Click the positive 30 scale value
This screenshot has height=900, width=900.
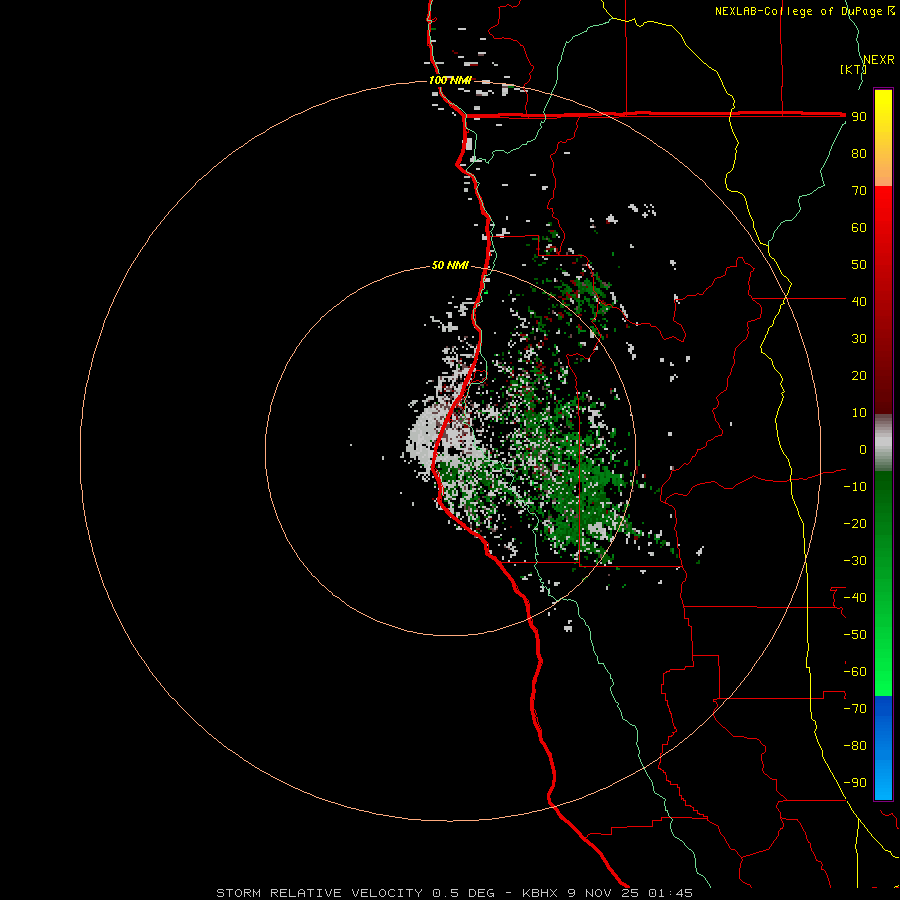(859, 339)
